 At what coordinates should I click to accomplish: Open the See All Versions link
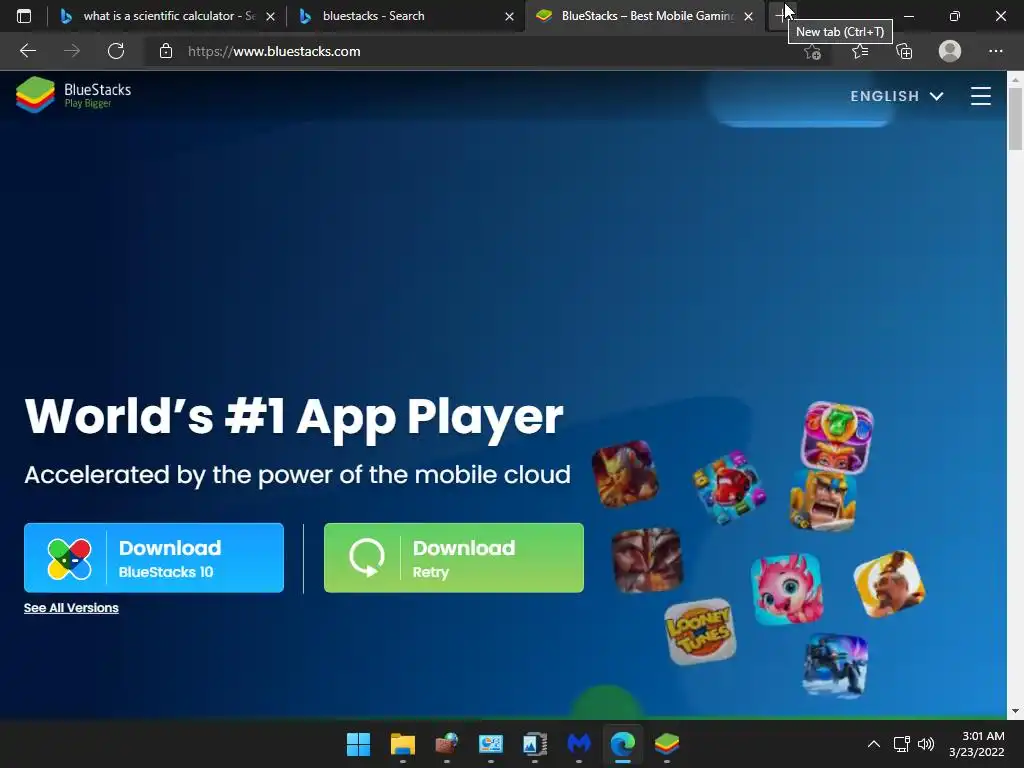click(71, 608)
